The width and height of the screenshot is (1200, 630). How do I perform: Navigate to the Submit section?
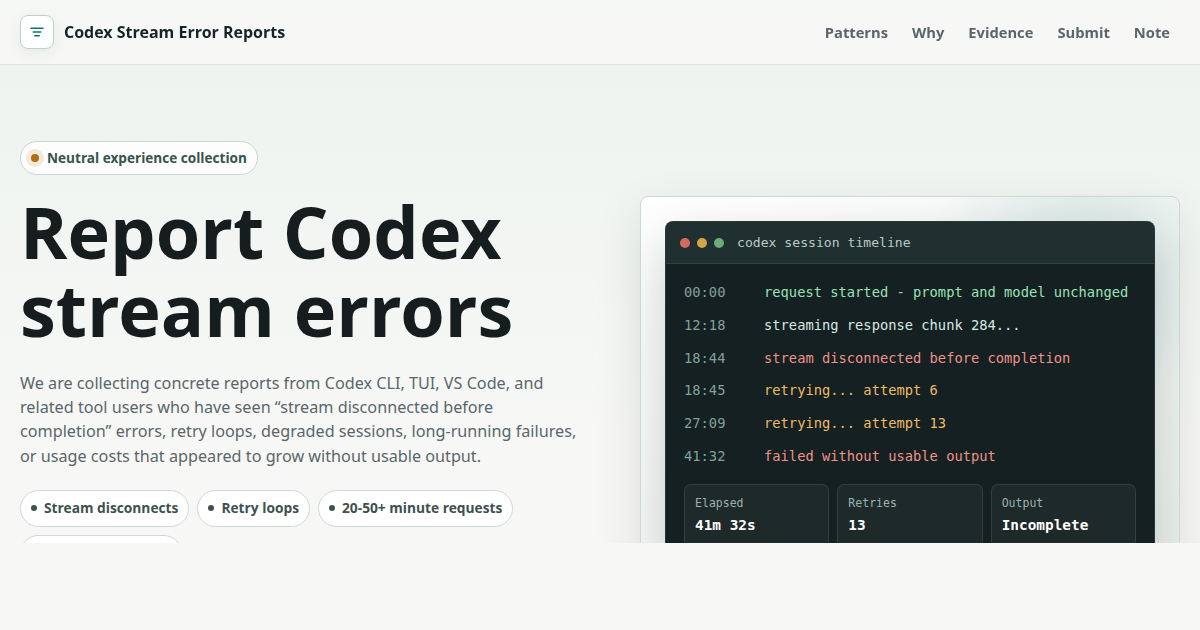[1083, 33]
